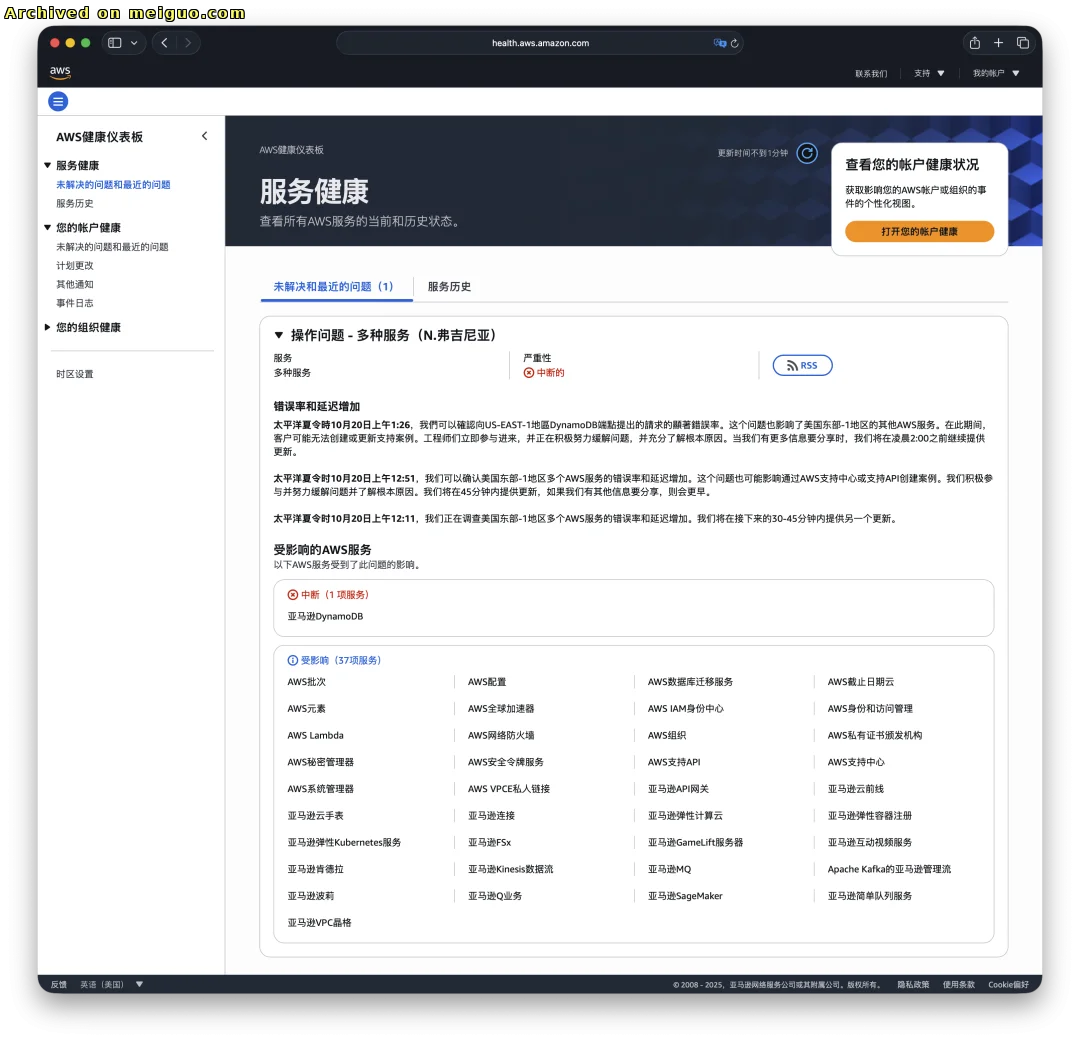Open the 我的帐户 dropdown menu
Image resolution: width=1080 pixels, height=1043 pixels.
tap(996, 73)
